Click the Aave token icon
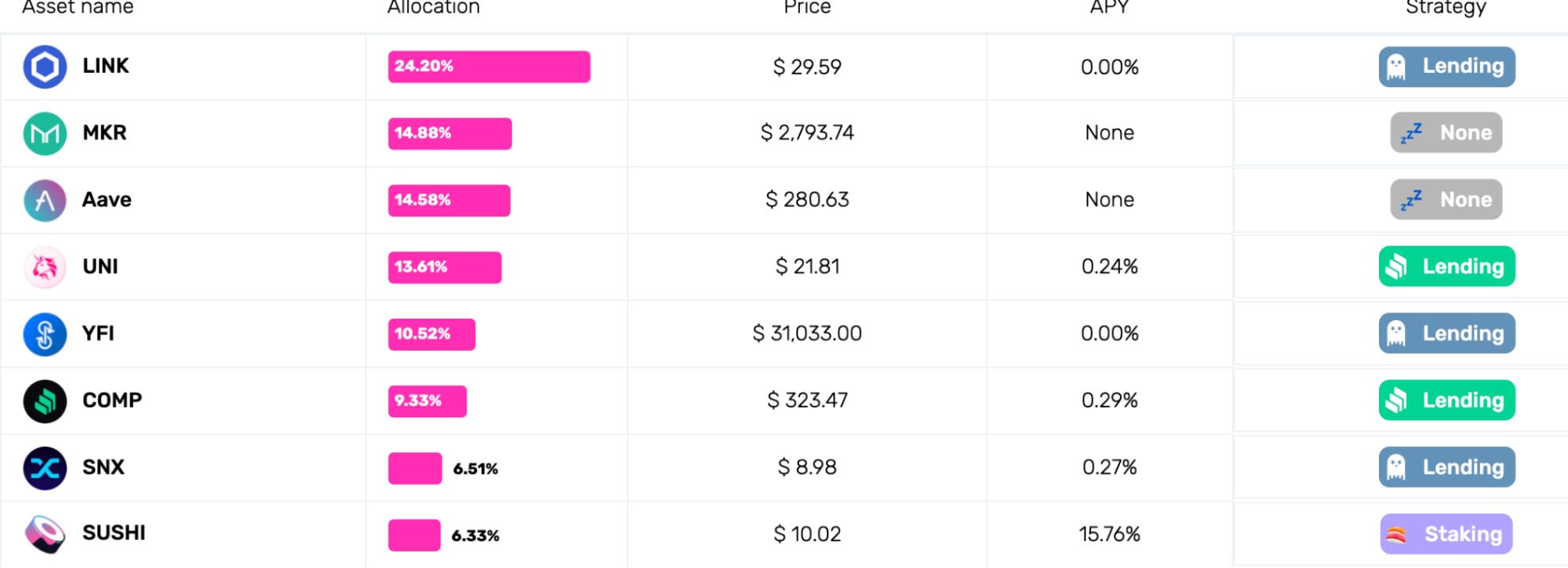The height and width of the screenshot is (568, 1568). (x=45, y=200)
